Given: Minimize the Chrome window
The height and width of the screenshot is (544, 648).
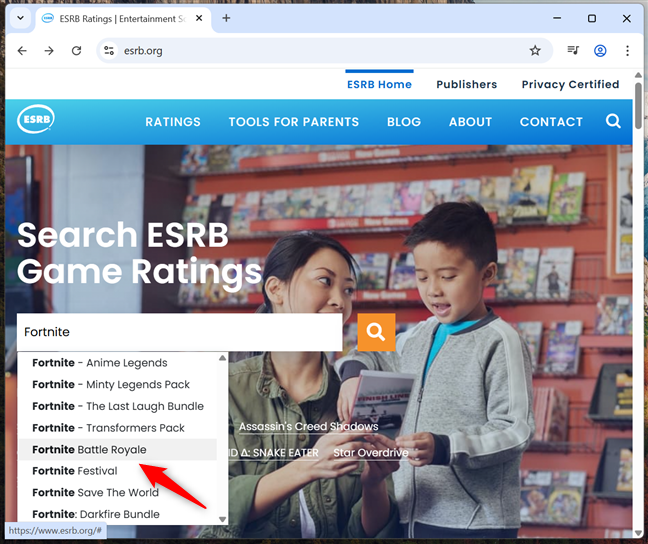Looking at the screenshot, I should (557, 18).
